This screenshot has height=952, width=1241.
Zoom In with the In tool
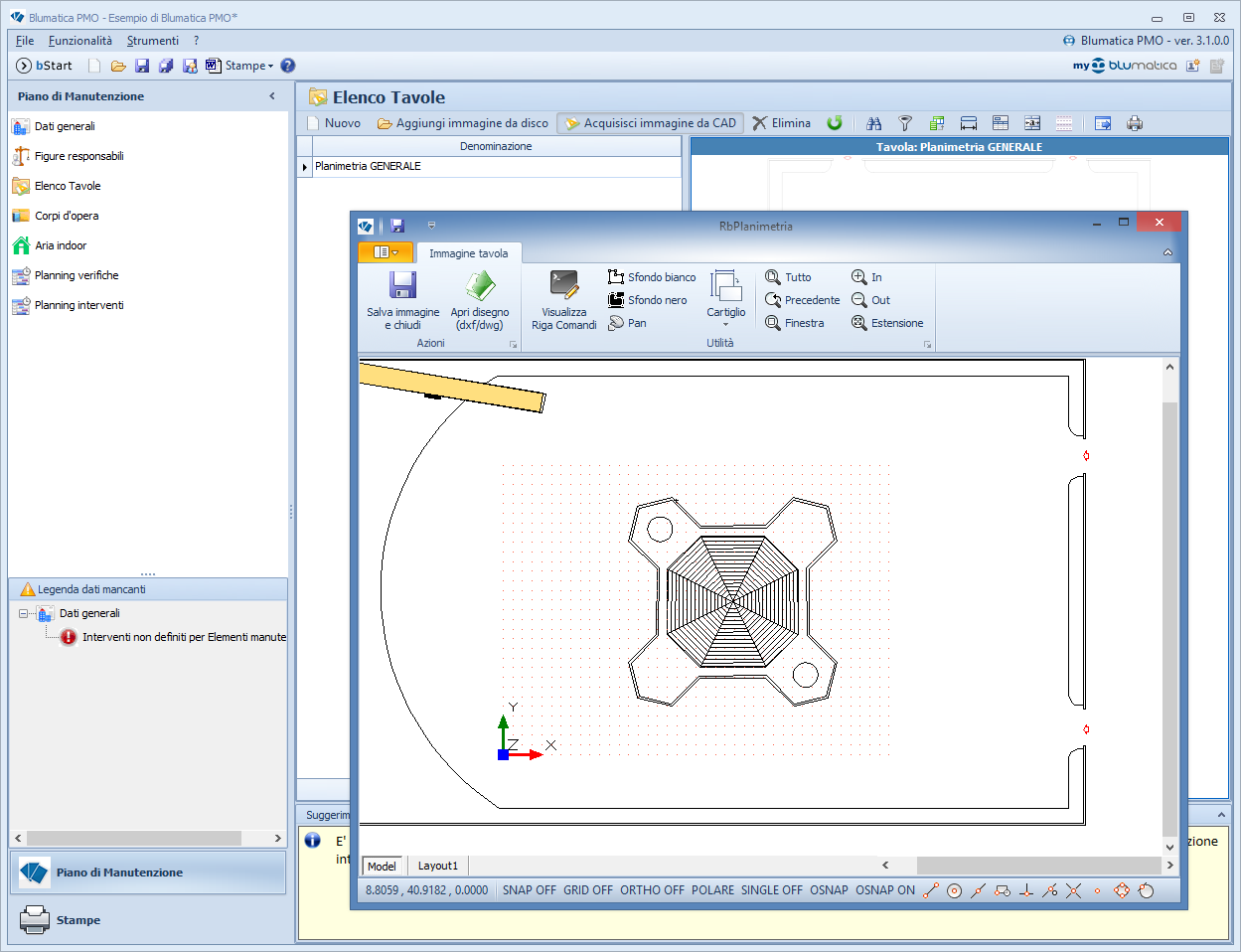tap(866, 277)
